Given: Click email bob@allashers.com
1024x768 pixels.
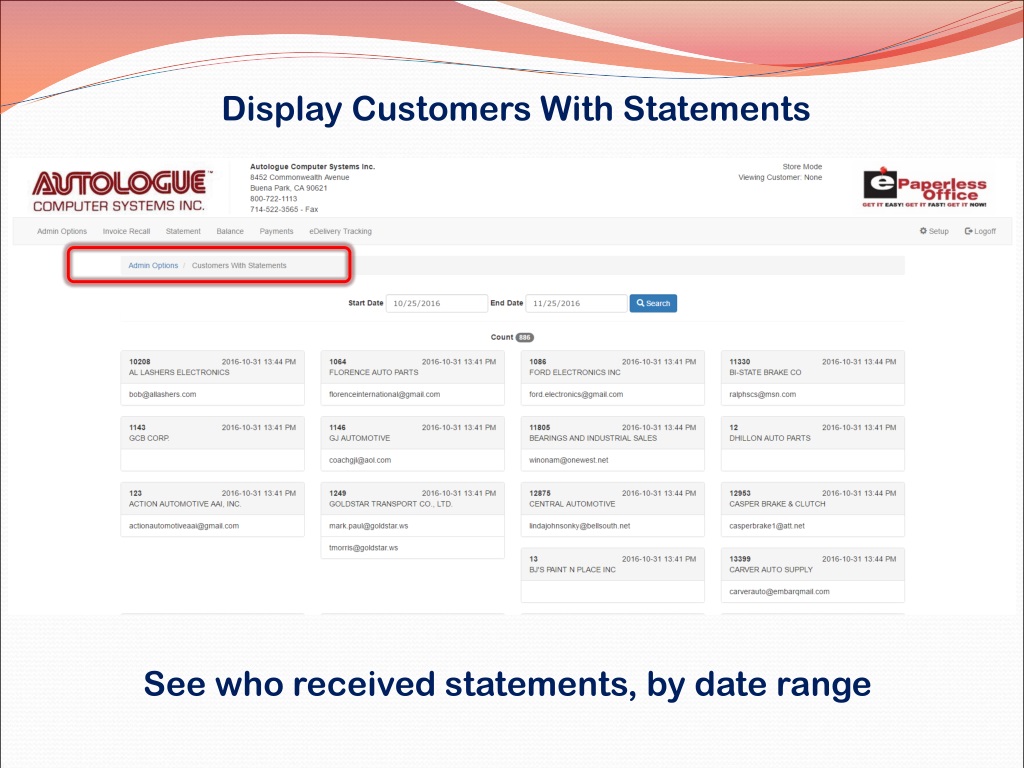Looking at the screenshot, I should pyautogui.click(x=163, y=394).
